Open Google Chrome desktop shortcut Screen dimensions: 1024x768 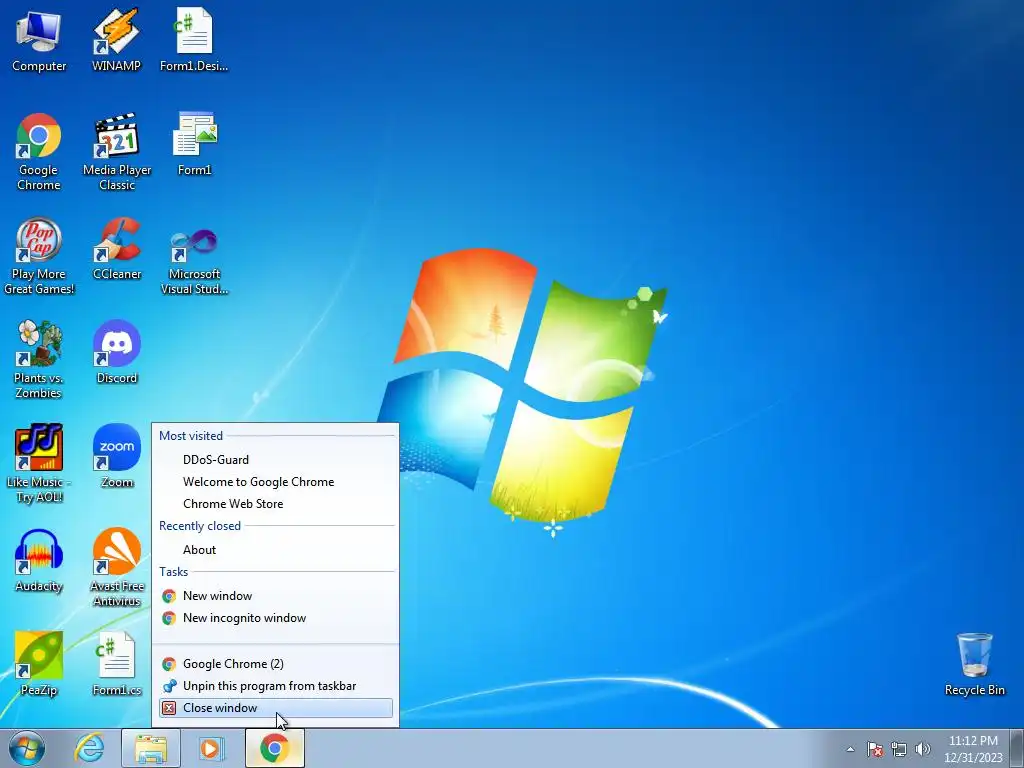point(39,152)
